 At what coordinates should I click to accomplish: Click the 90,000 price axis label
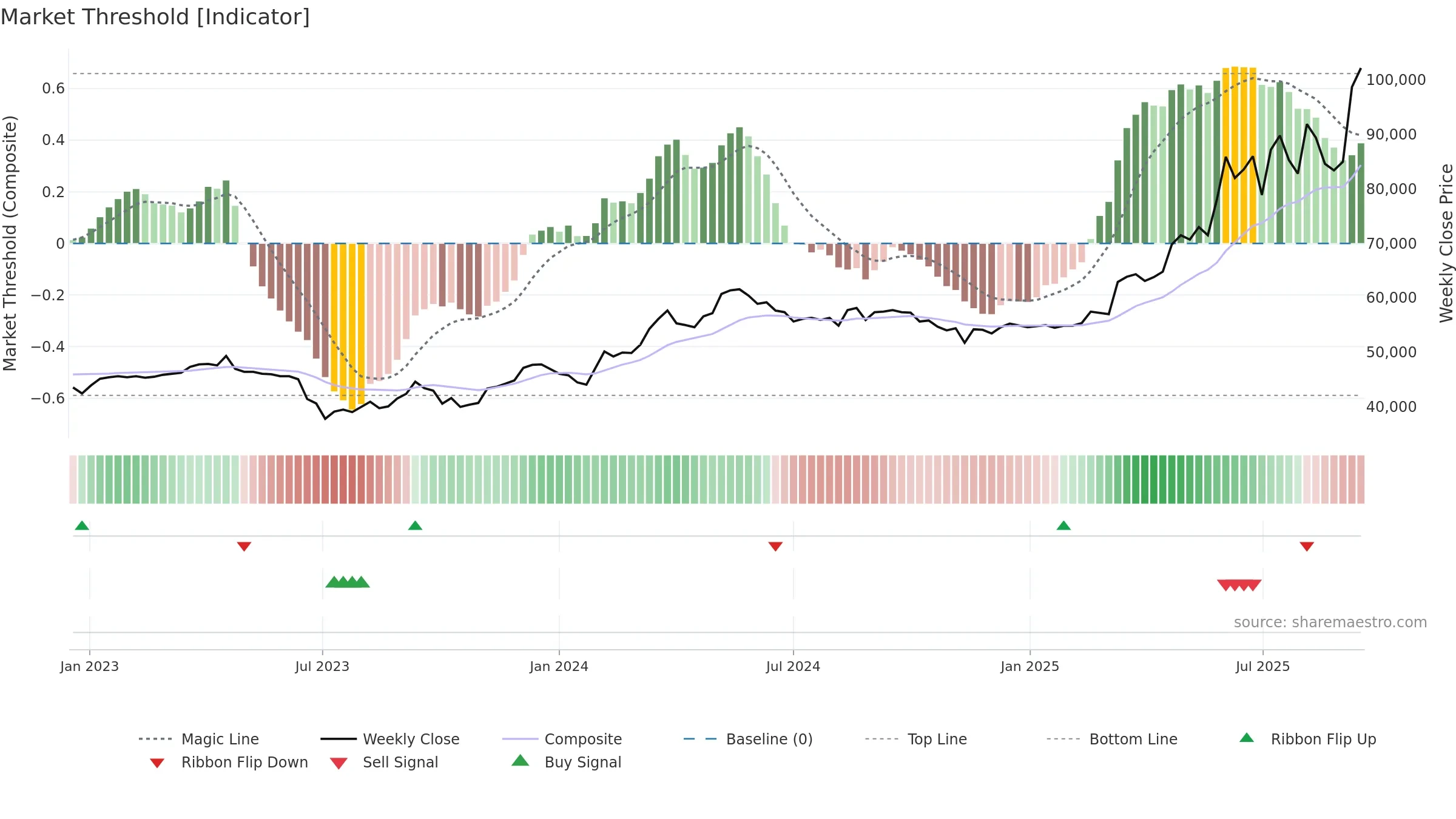point(1391,135)
